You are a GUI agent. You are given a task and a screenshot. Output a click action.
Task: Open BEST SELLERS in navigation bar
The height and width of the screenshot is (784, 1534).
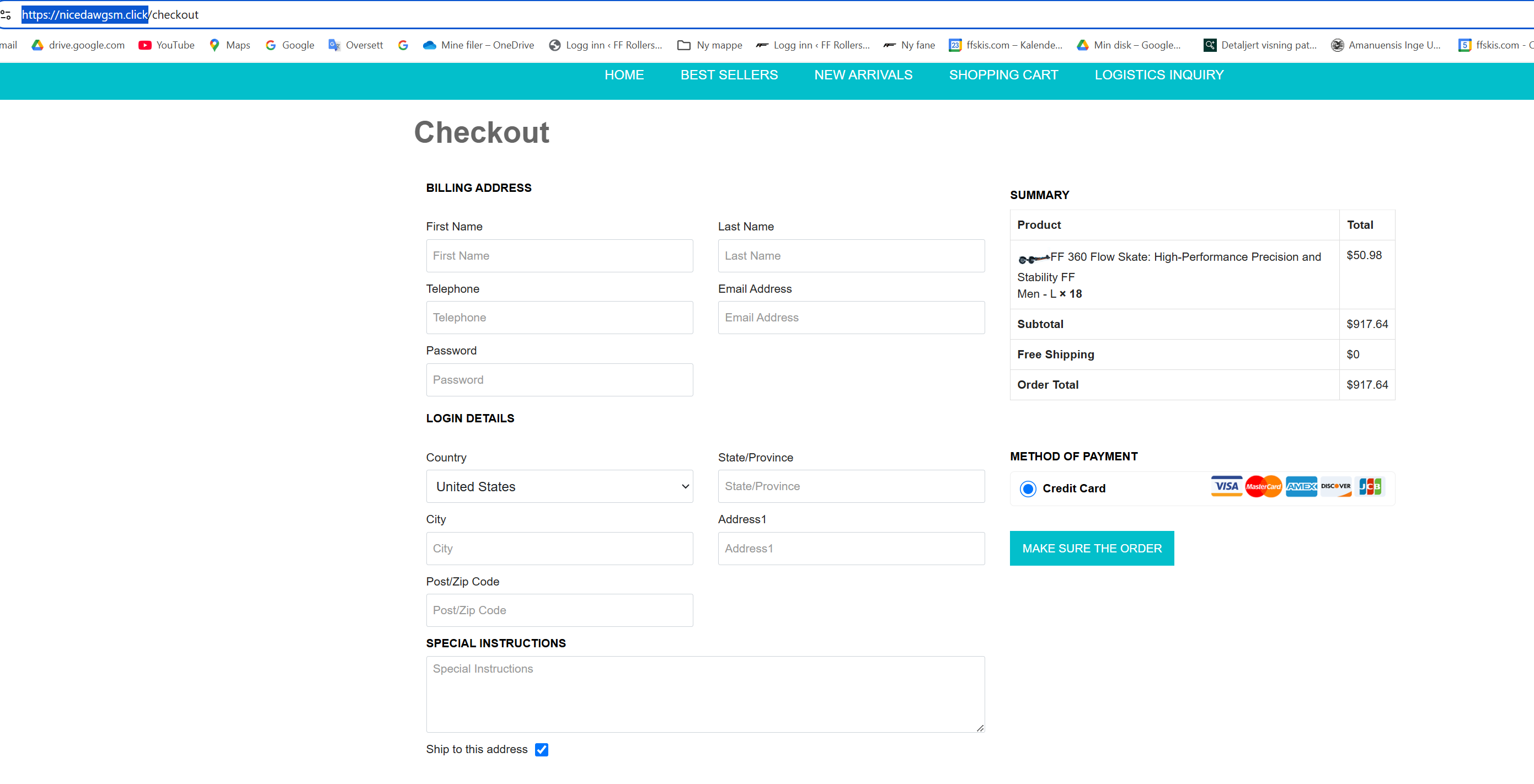(729, 75)
